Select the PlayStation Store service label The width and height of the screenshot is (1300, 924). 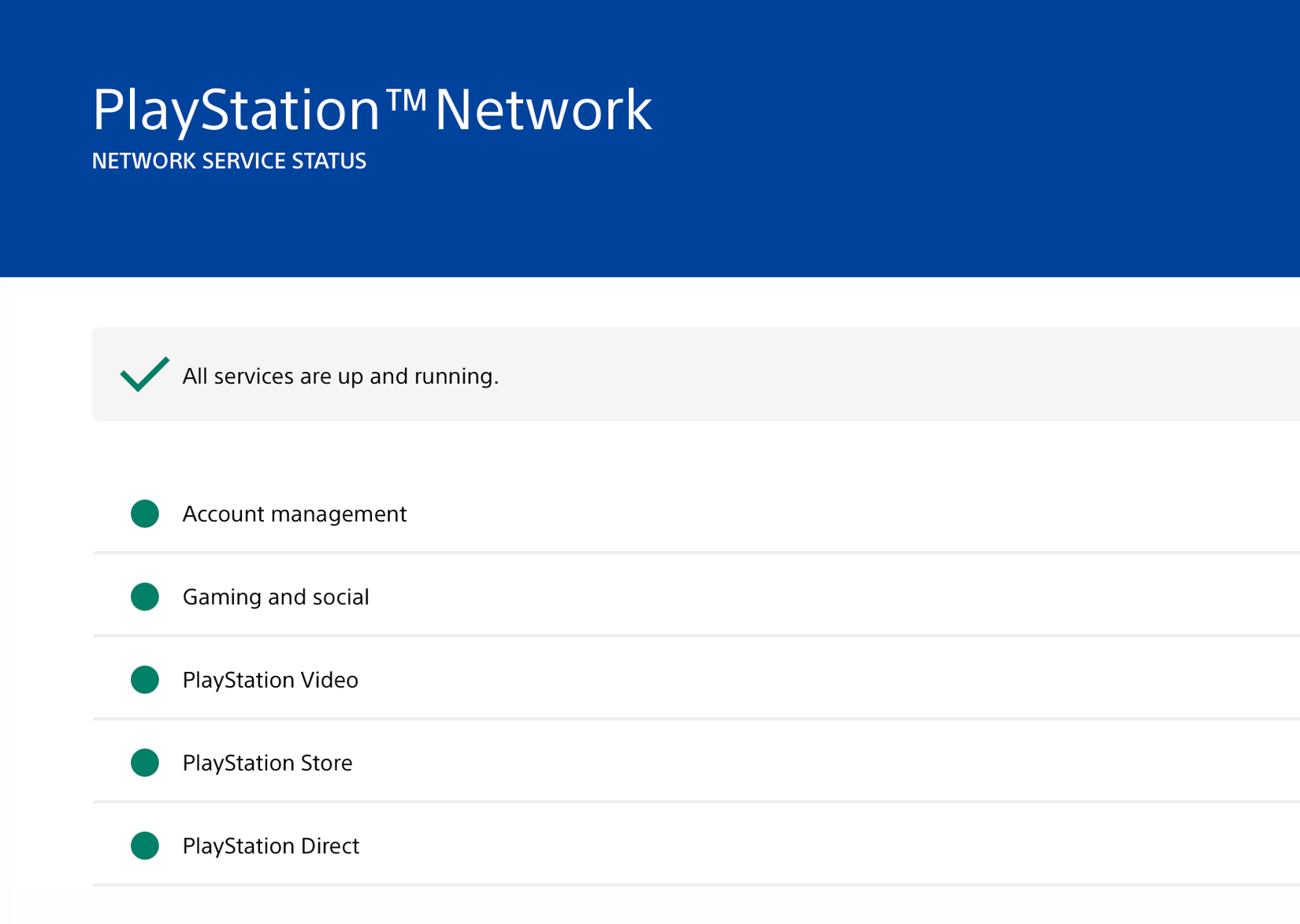(x=267, y=763)
